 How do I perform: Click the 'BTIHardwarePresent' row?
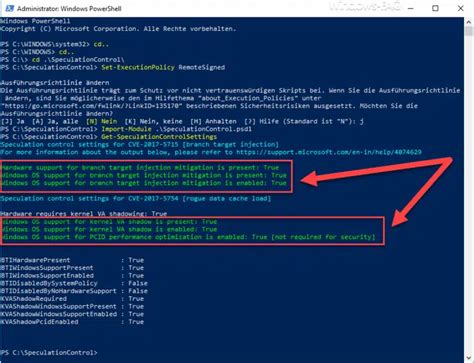click(x=72, y=260)
